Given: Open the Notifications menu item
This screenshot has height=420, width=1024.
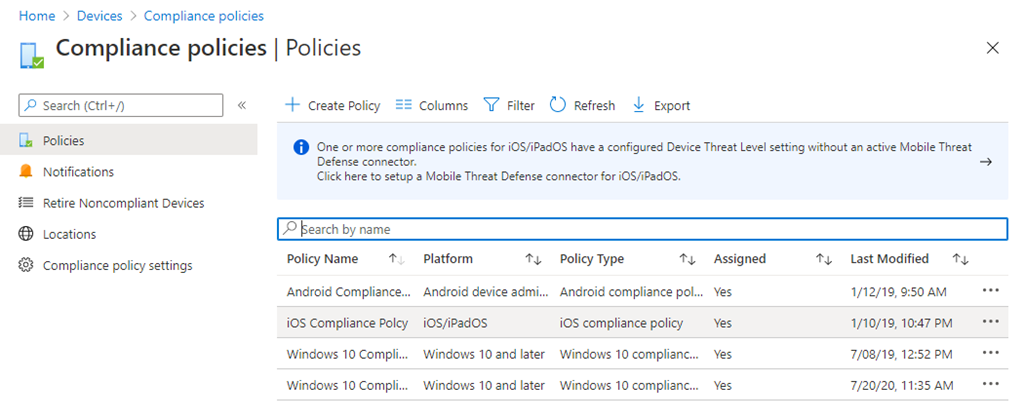Looking at the screenshot, I should pos(78,172).
